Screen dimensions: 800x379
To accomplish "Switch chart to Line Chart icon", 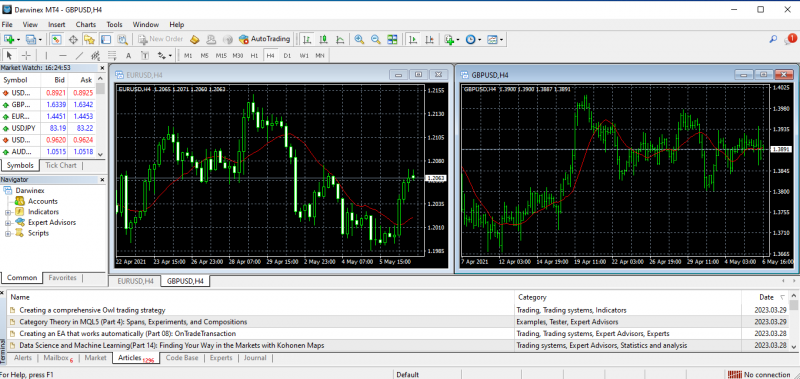I will tap(340, 39).
